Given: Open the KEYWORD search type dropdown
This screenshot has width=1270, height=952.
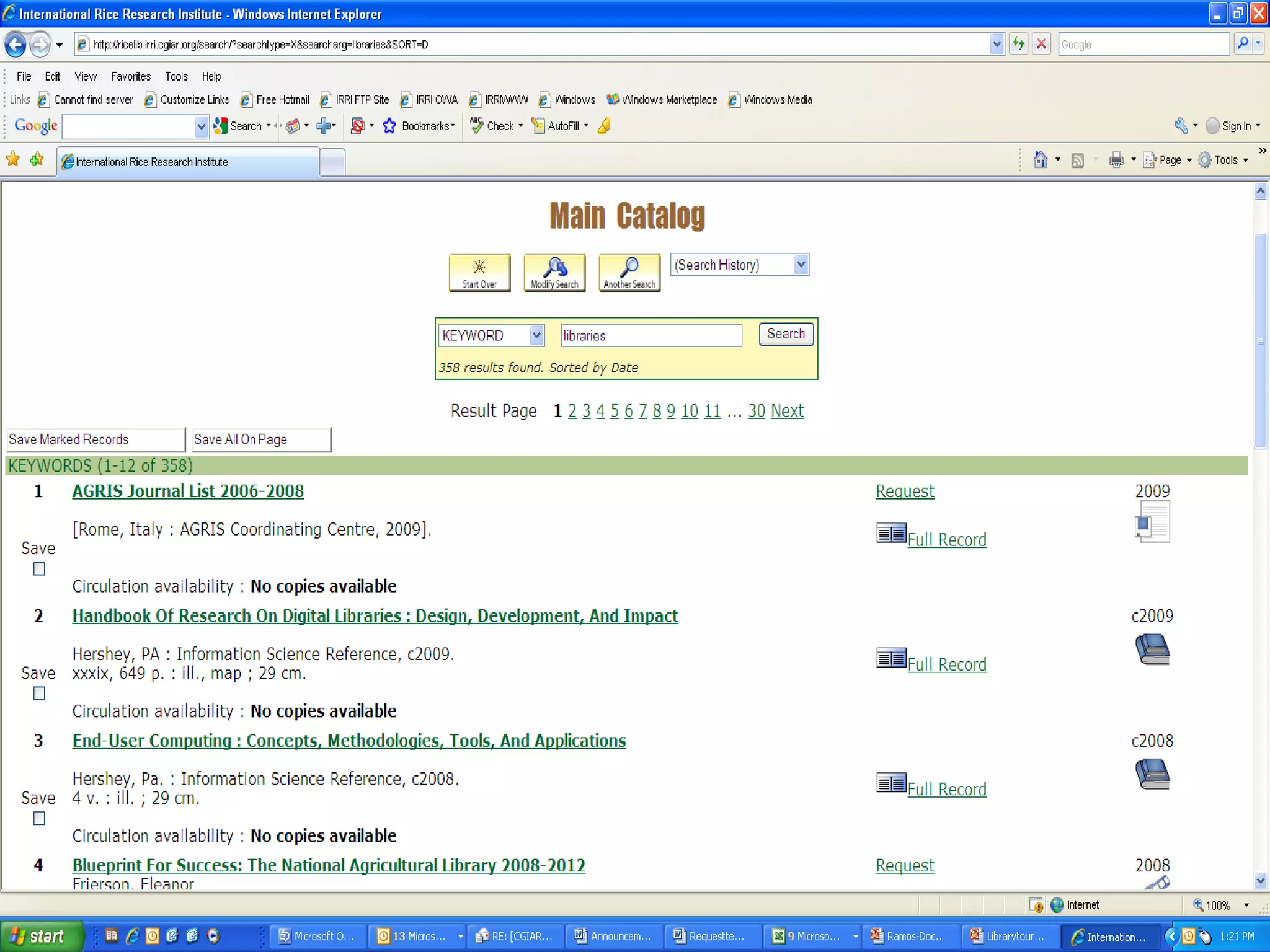Looking at the screenshot, I should [536, 335].
